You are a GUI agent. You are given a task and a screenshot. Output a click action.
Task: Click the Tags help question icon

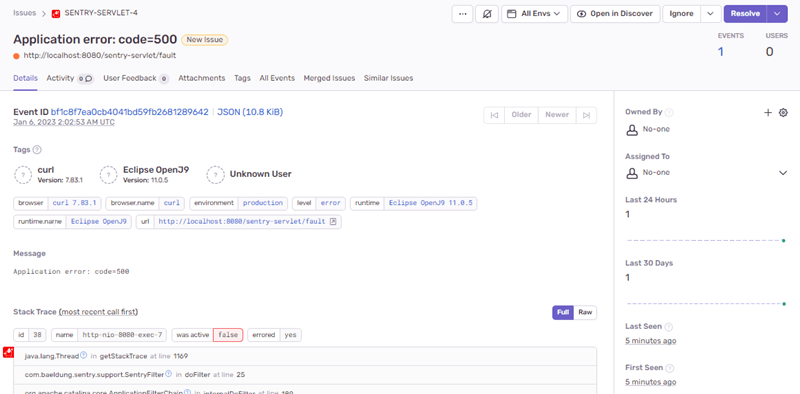(x=37, y=150)
